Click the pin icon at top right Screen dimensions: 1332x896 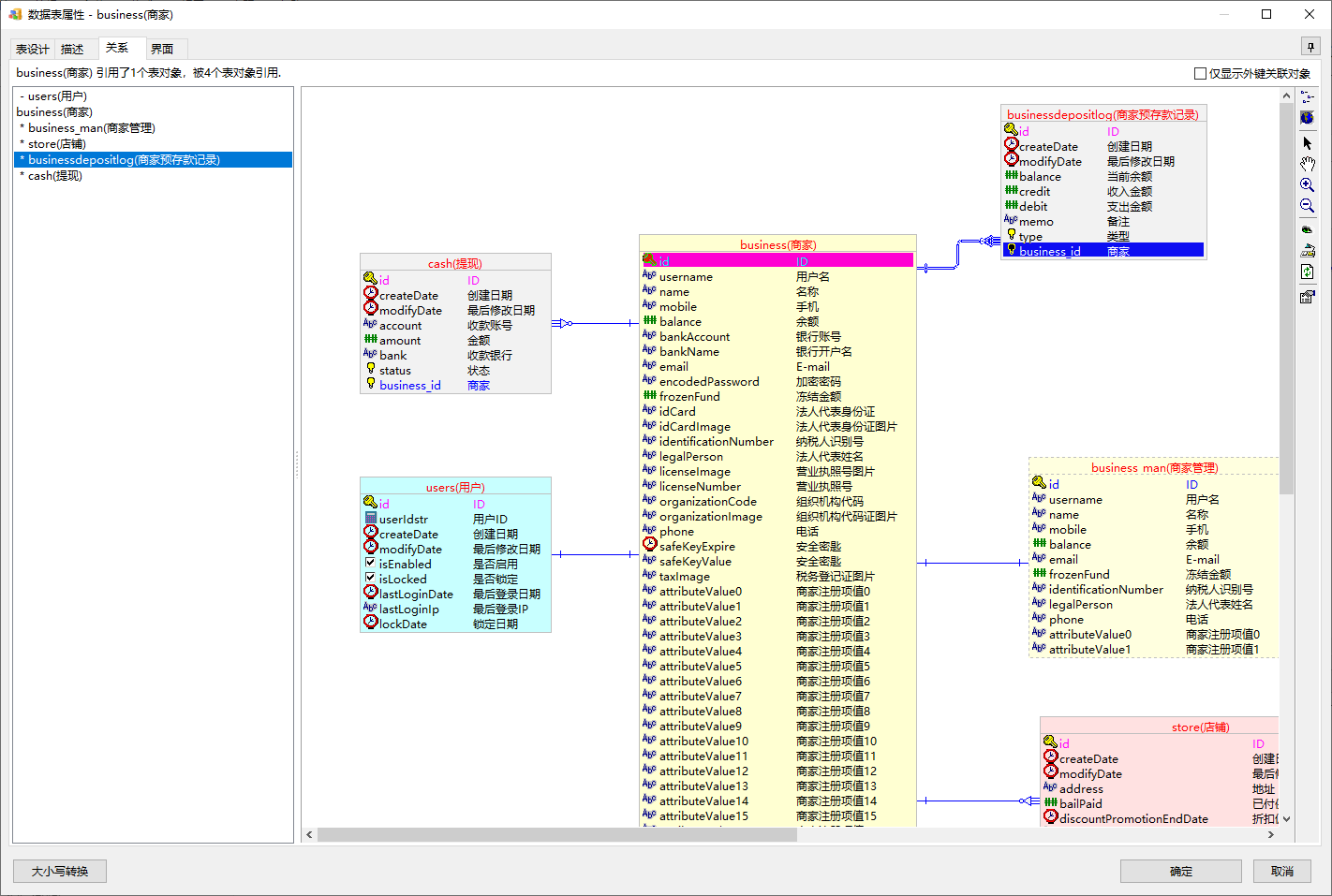click(1311, 47)
